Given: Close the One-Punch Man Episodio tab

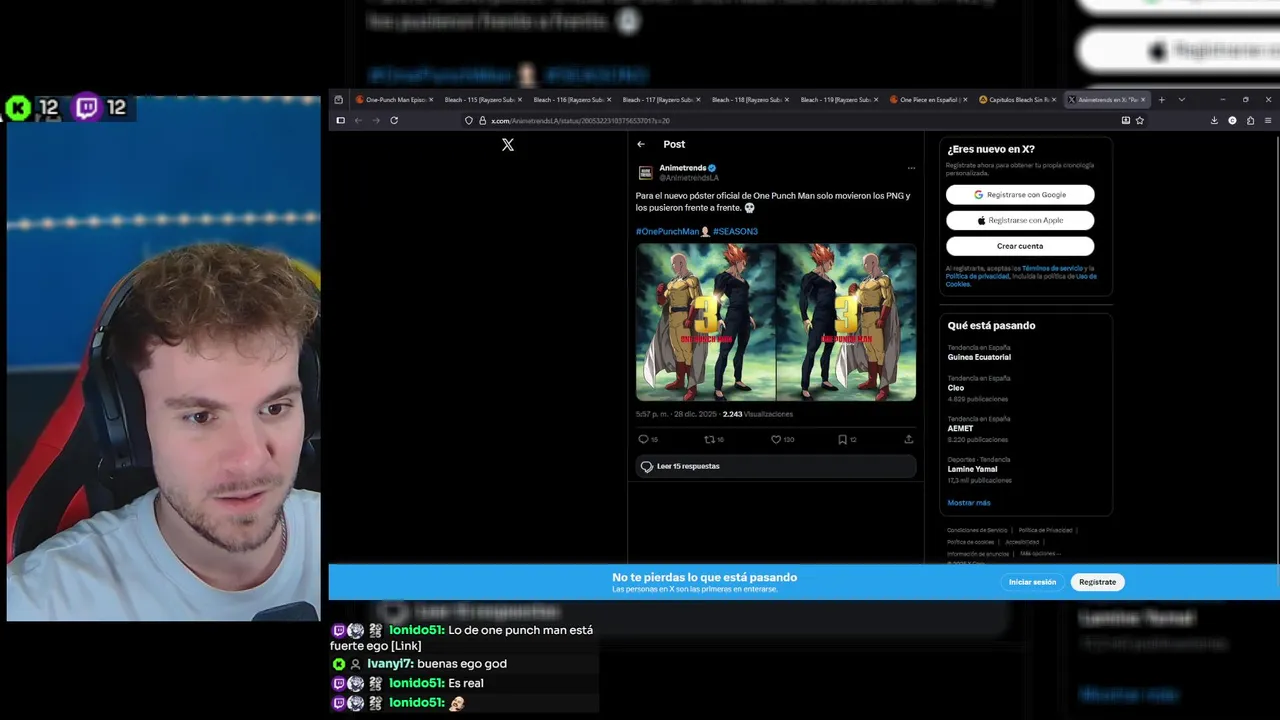Looking at the screenshot, I should click(x=431, y=100).
